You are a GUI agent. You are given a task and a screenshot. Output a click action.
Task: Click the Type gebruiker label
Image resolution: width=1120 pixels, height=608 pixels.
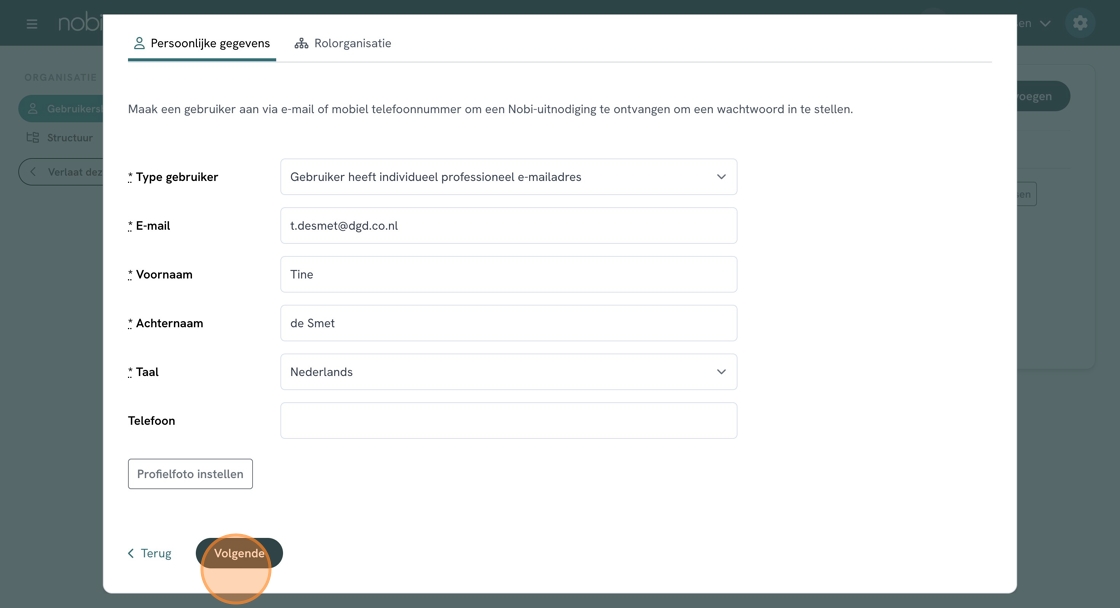point(176,177)
